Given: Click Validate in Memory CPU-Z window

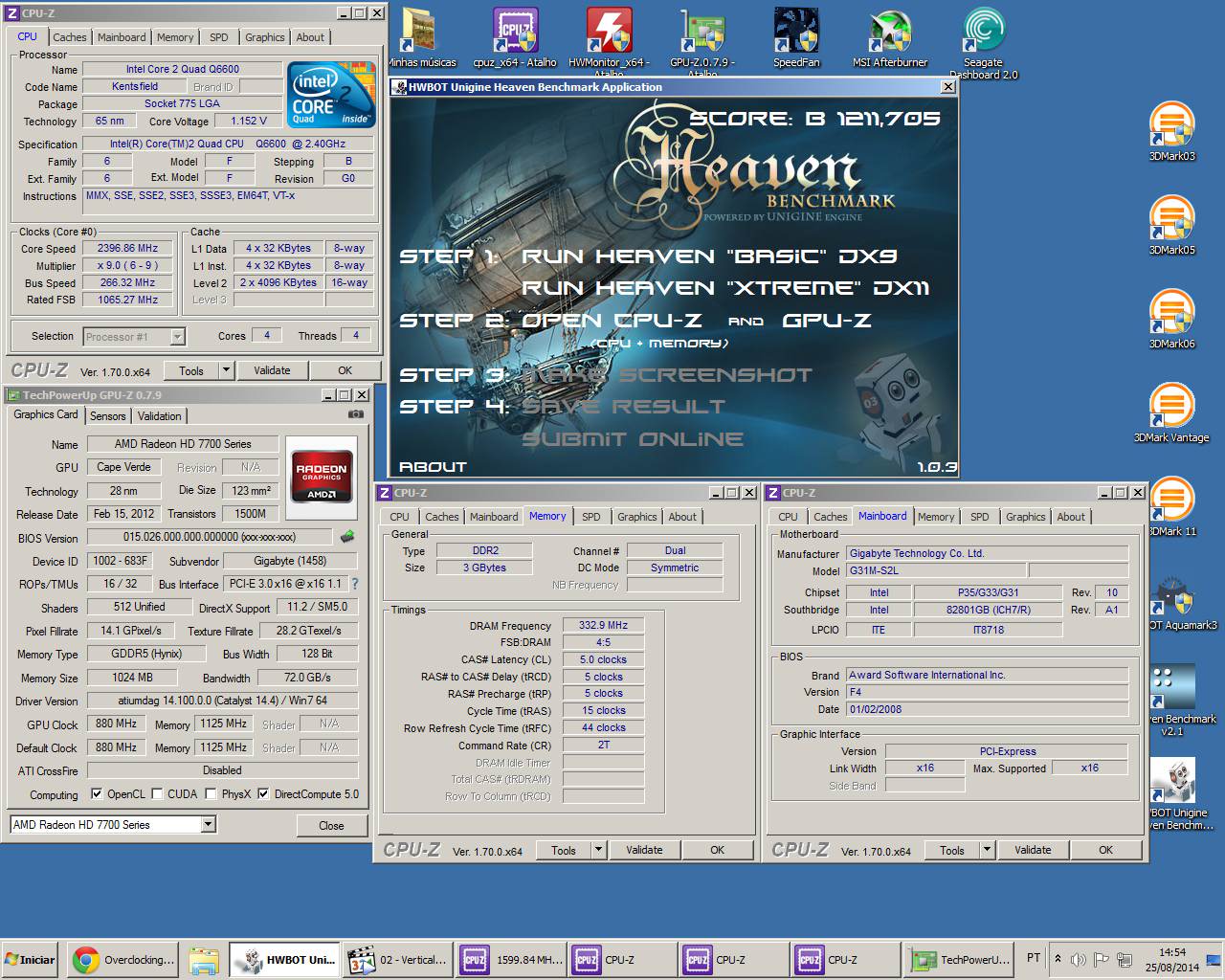Looking at the screenshot, I should point(644,850).
